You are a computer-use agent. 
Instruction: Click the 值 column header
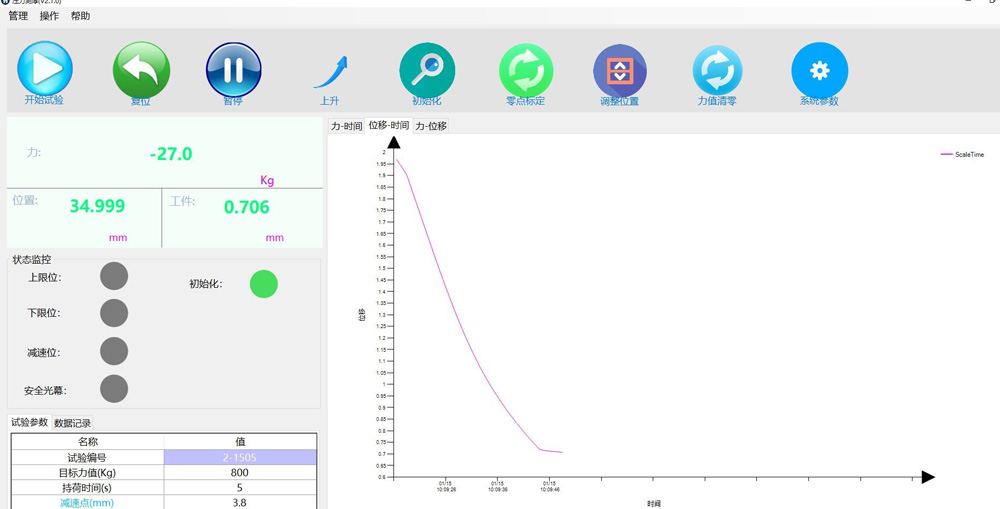(x=240, y=441)
